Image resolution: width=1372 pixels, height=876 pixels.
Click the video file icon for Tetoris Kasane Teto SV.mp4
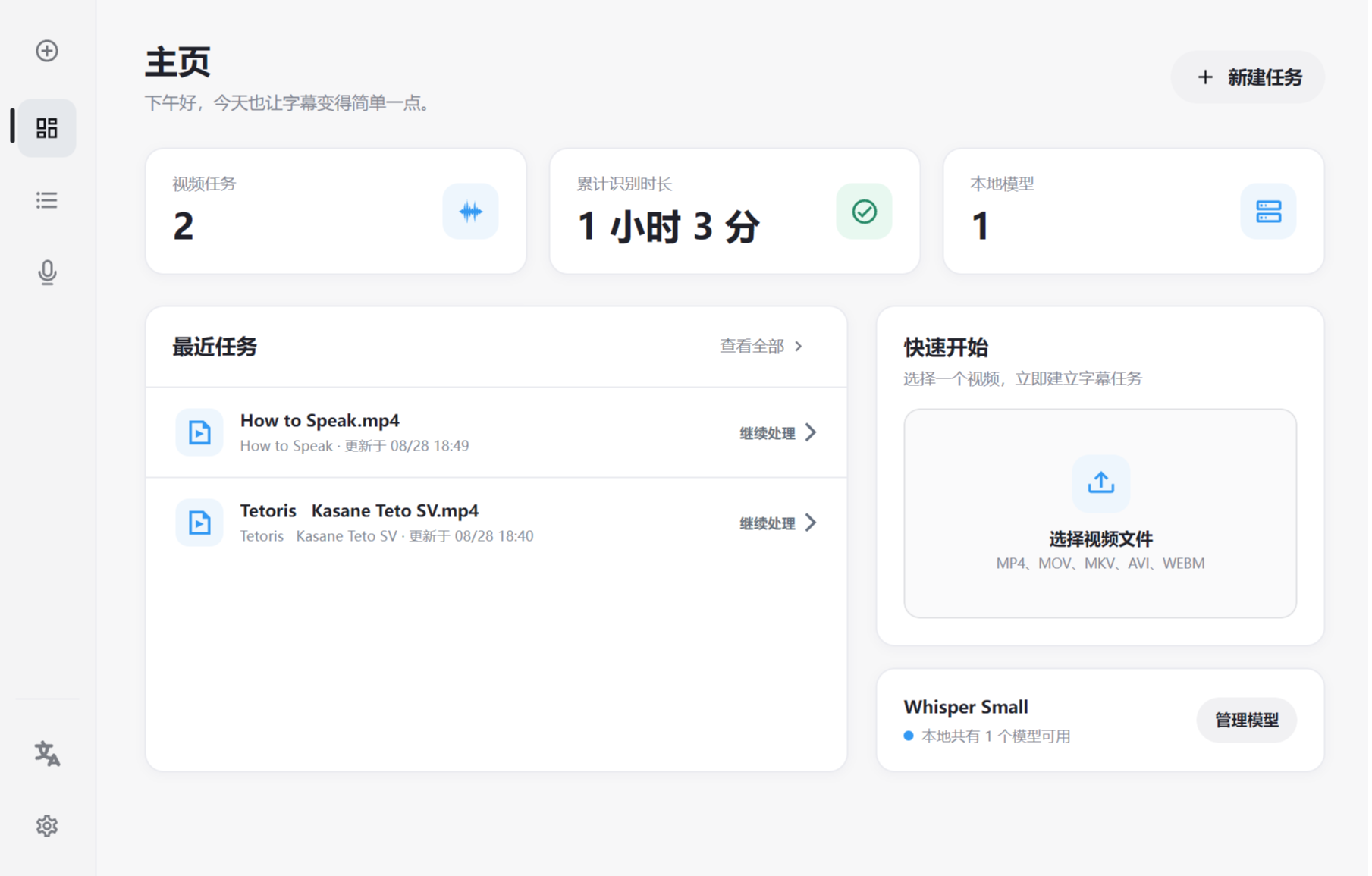click(199, 523)
